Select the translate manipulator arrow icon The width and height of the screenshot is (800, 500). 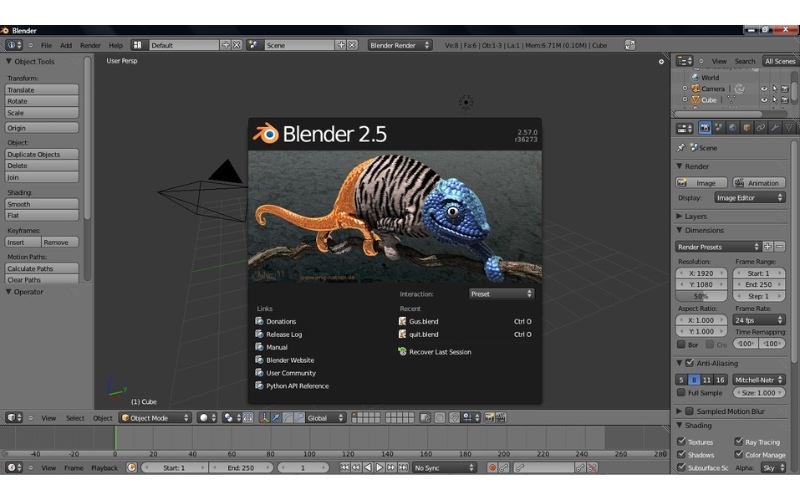tap(276, 418)
